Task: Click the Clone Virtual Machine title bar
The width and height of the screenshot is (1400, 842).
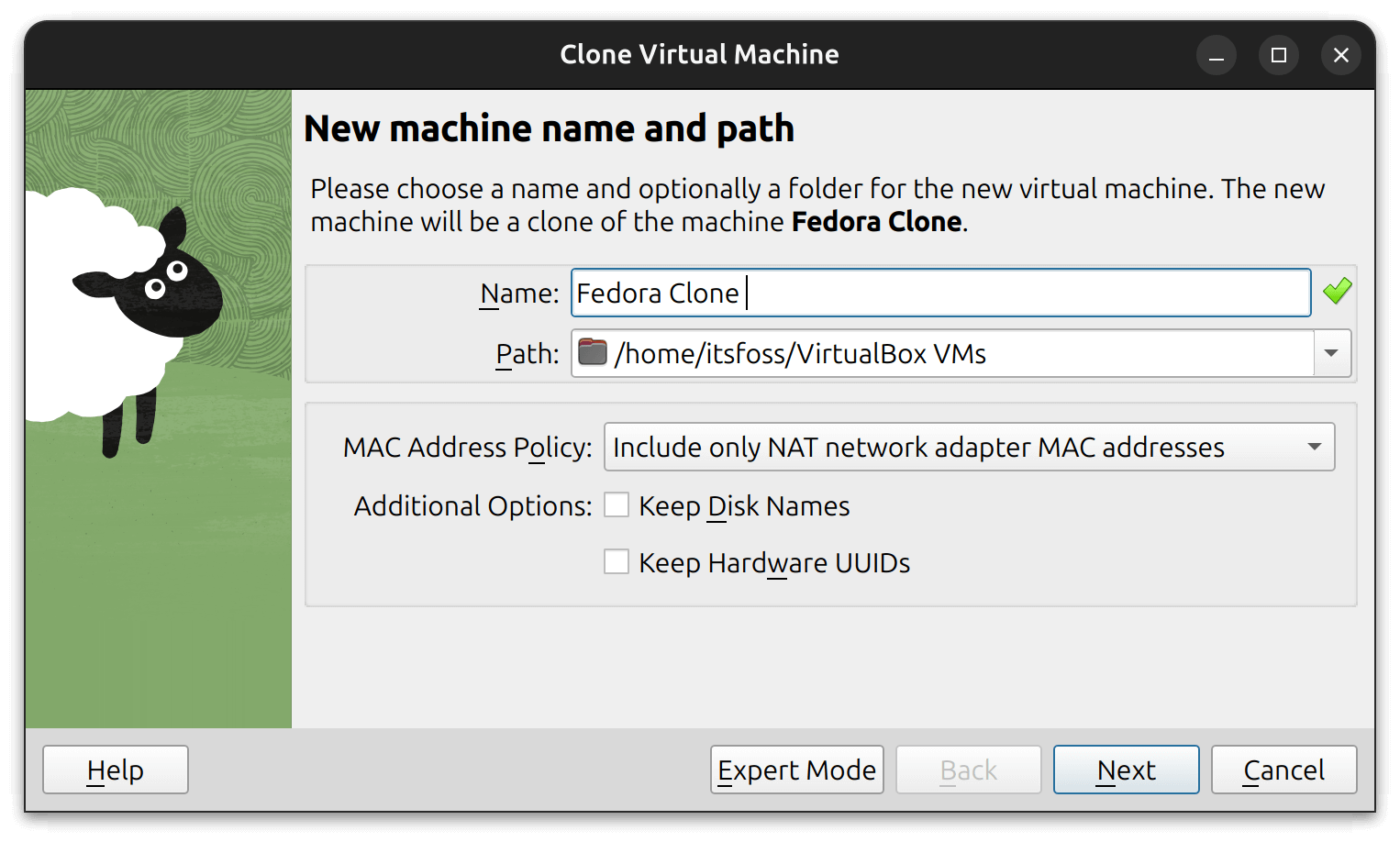Action: [700, 54]
